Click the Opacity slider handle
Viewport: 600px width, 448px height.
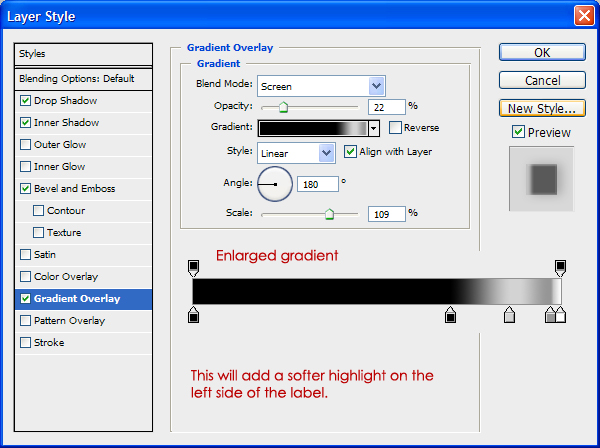click(x=283, y=107)
